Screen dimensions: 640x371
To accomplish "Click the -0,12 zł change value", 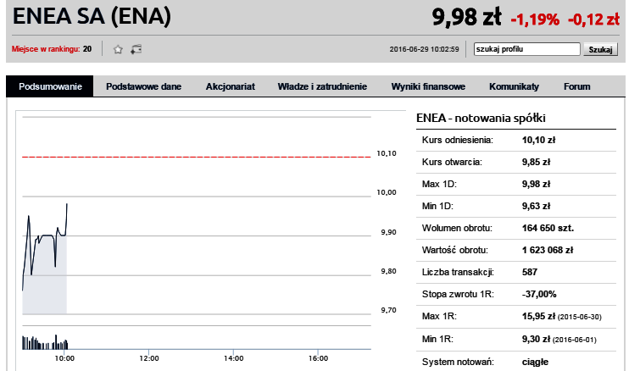I will tap(594, 19).
